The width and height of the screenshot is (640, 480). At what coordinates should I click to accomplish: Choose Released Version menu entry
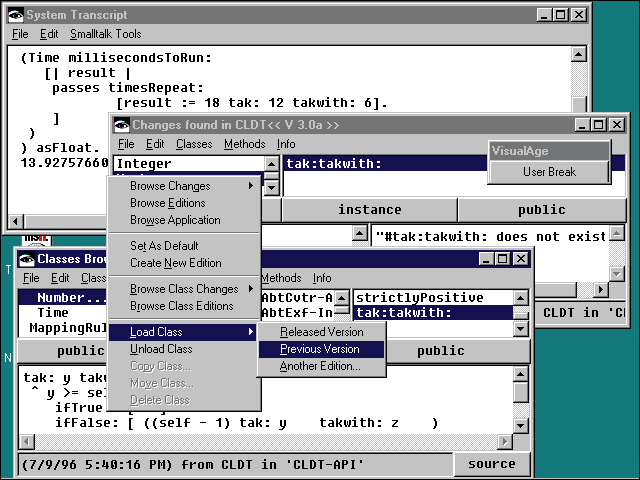pos(320,332)
